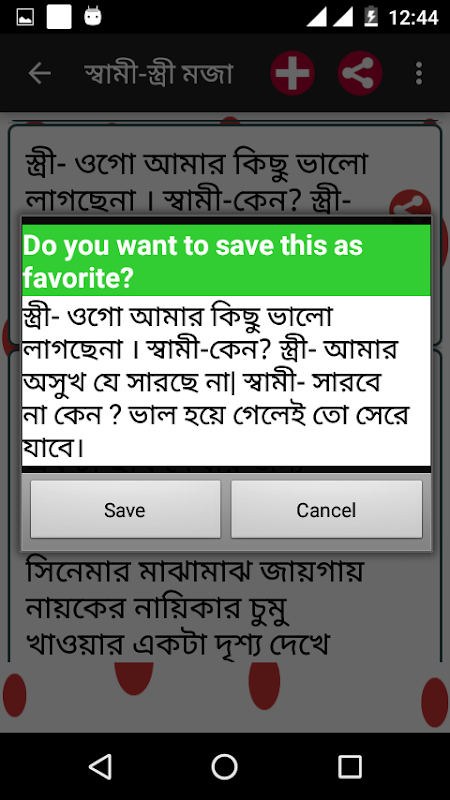Tap the battery charging icon
This screenshot has height=800, width=450.
[371, 17]
